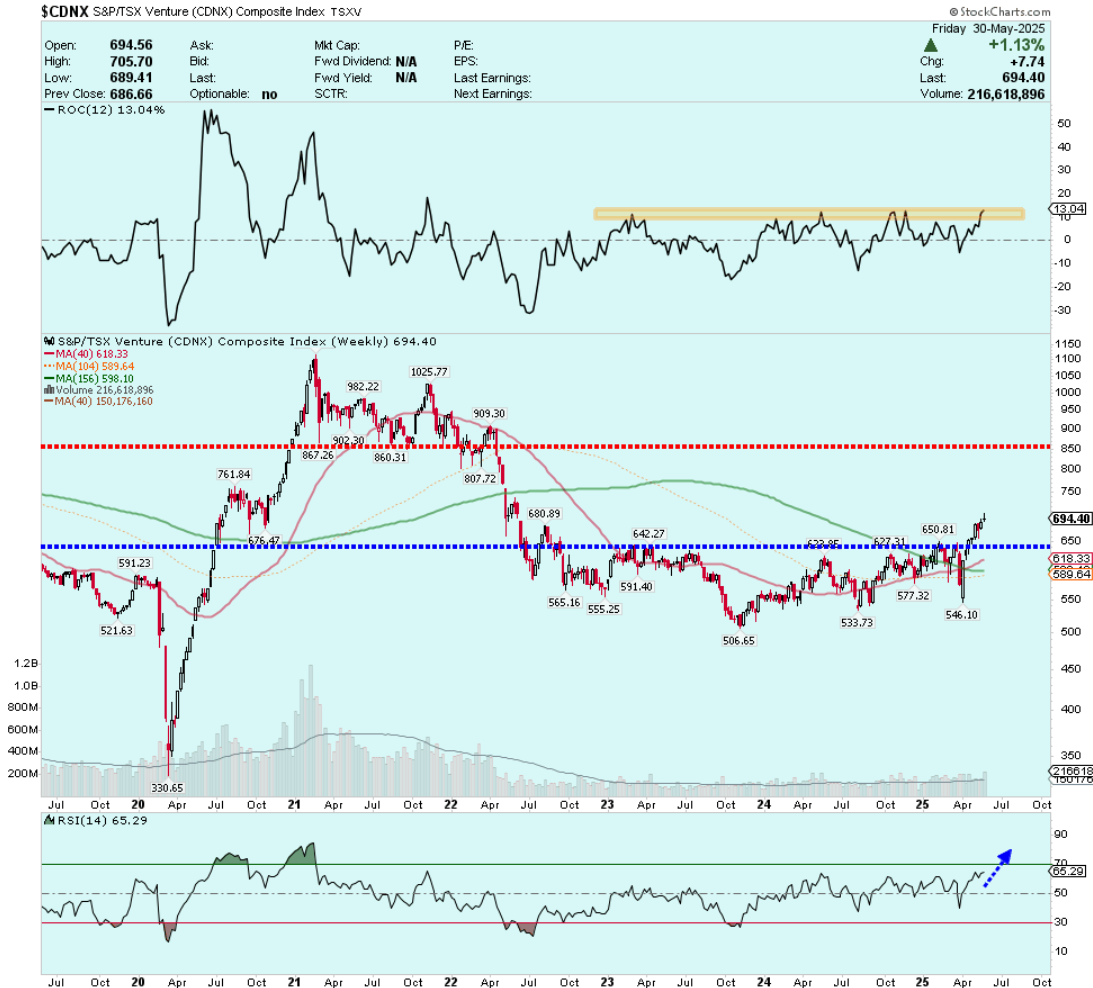The width and height of the screenshot is (1093, 988).
Task: Click the 13.04 ROC axis value tag
Action: pyautogui.click(x=1069, y=209)
